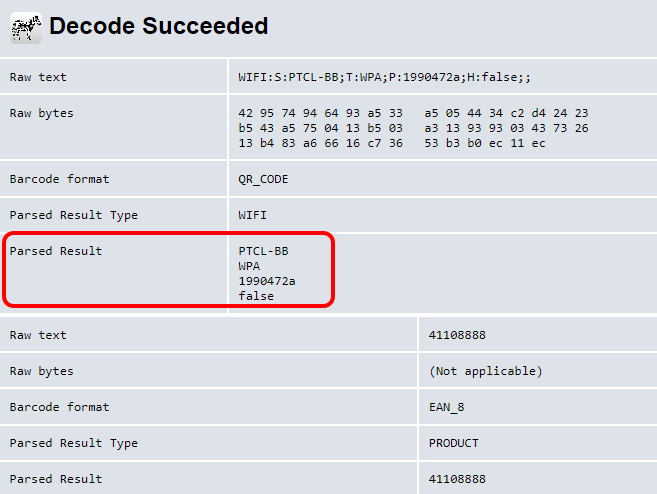Click the last line of raw bytes
Screen dimensions: 657x494
click(x=392, y=143)
